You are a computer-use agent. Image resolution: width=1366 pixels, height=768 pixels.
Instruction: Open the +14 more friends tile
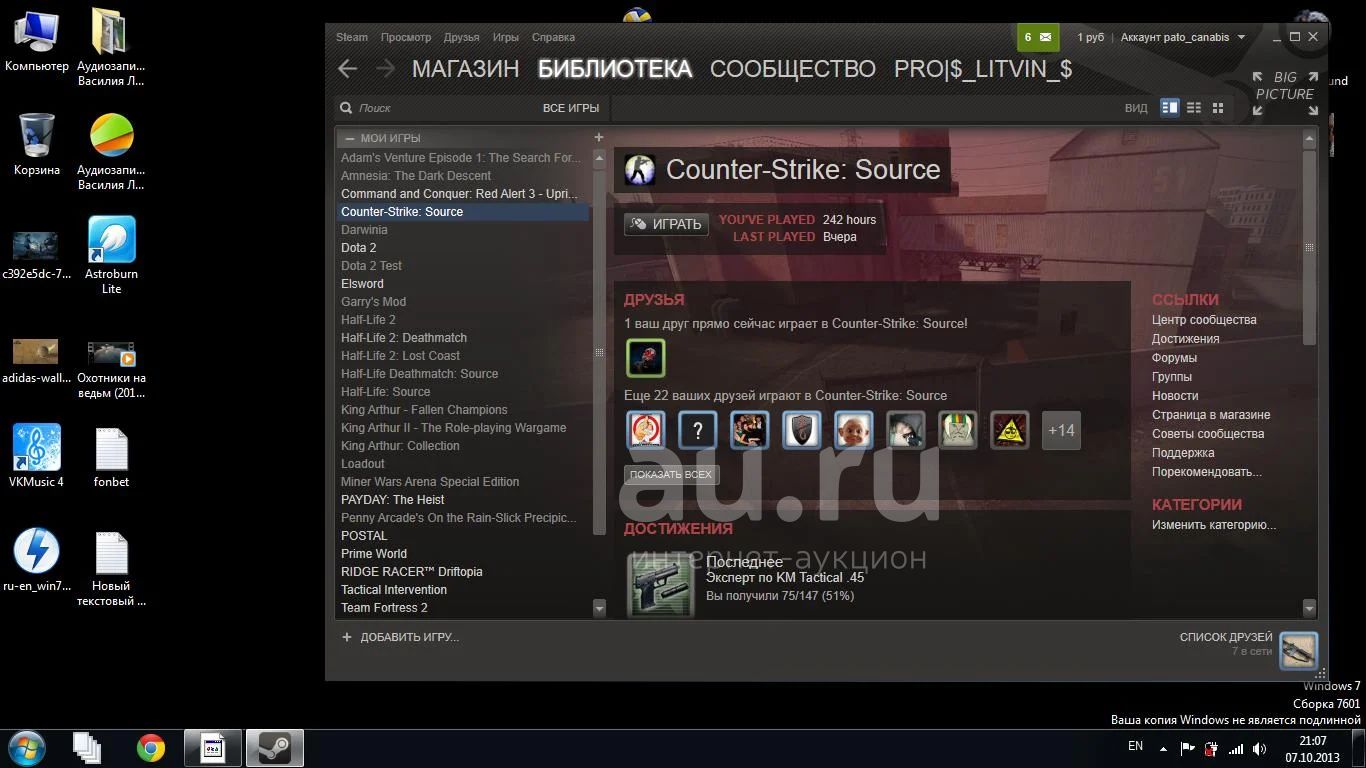click(1061, 430)
